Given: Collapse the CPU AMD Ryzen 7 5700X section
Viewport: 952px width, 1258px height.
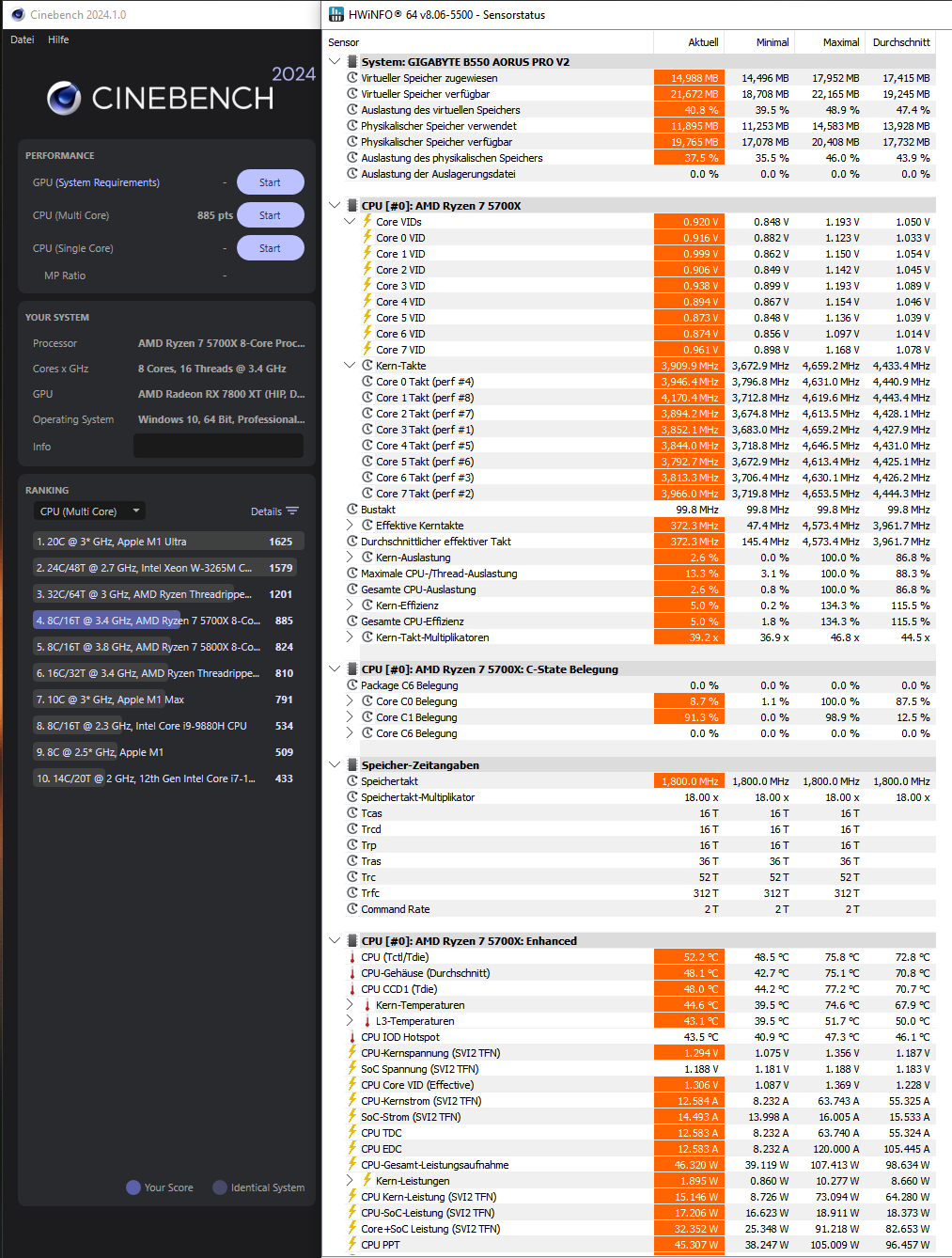Looking at the screenshot, I should pyautogui.click(x=335, y=206).
